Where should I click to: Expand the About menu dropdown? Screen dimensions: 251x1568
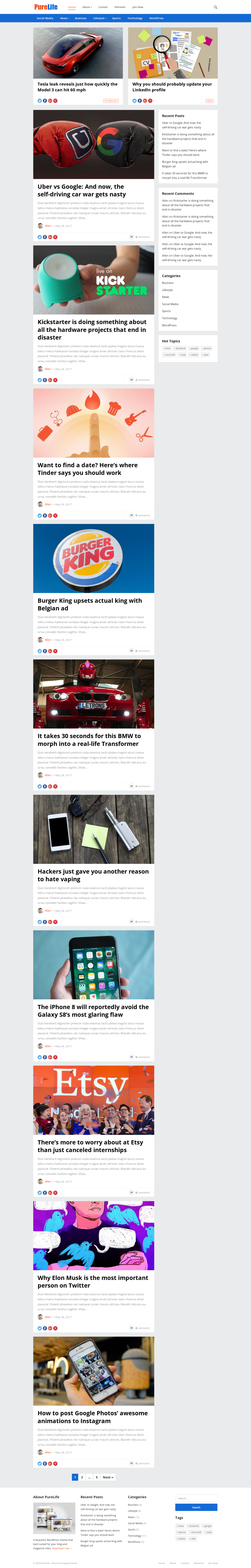click(x=87, y=7)
